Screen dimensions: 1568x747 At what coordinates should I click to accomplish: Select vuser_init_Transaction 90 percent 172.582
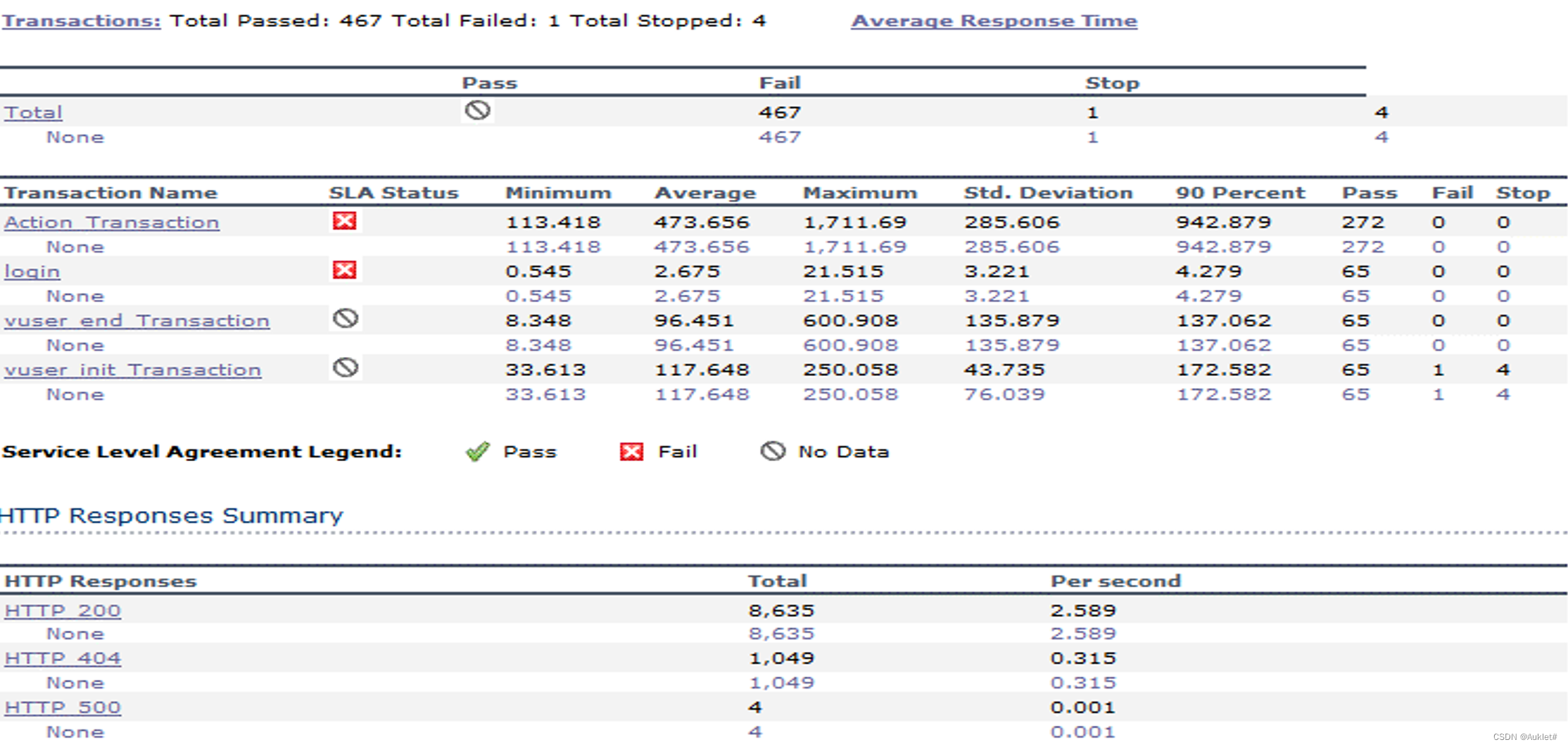pos(1224,370)
